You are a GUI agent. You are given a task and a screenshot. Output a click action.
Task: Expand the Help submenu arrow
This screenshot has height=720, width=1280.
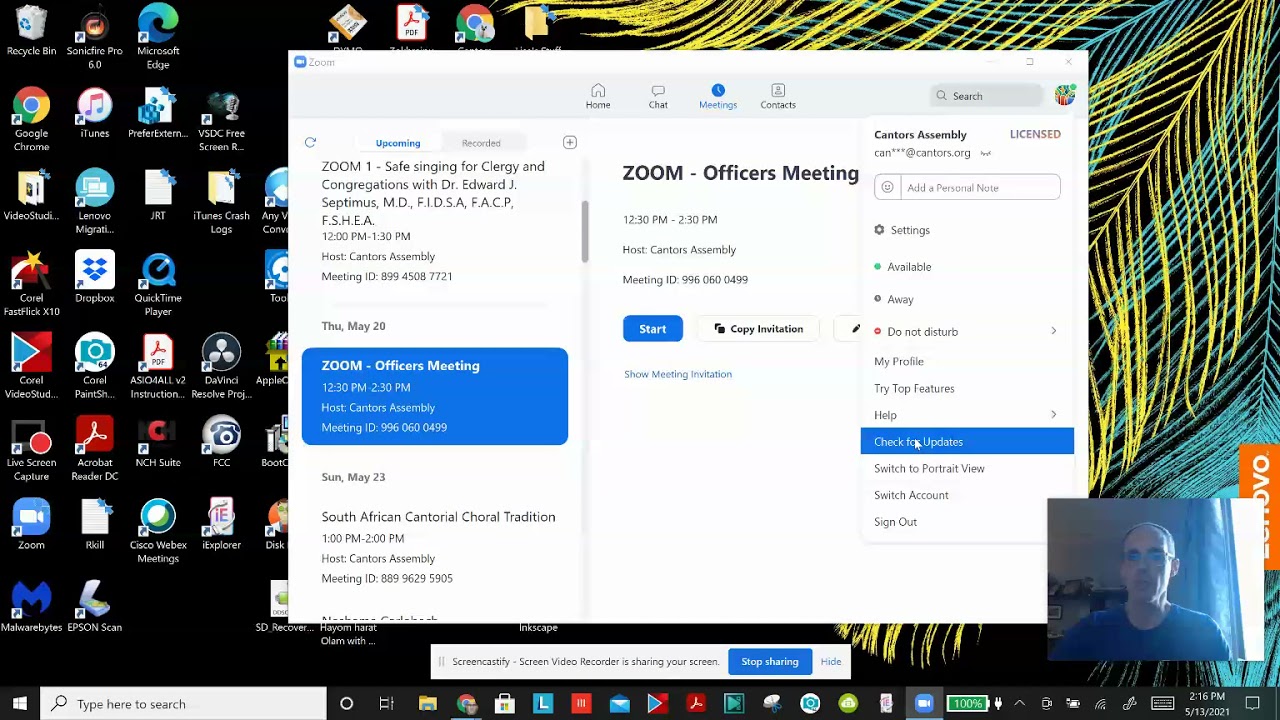1053,415
